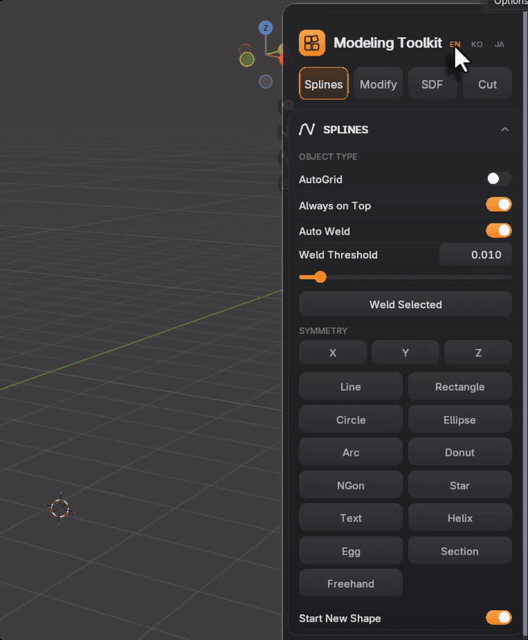The width and height of the screenshot is (528, 640).
Task: Click the Splines curve icon in section header
Action: 307,129
